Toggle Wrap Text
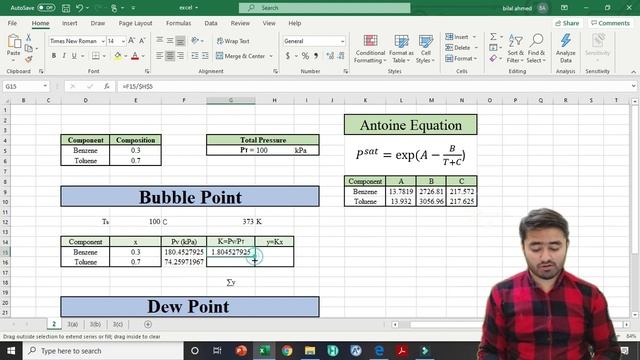The width and height of the screenshot is (640, 360). coord(233,41)
